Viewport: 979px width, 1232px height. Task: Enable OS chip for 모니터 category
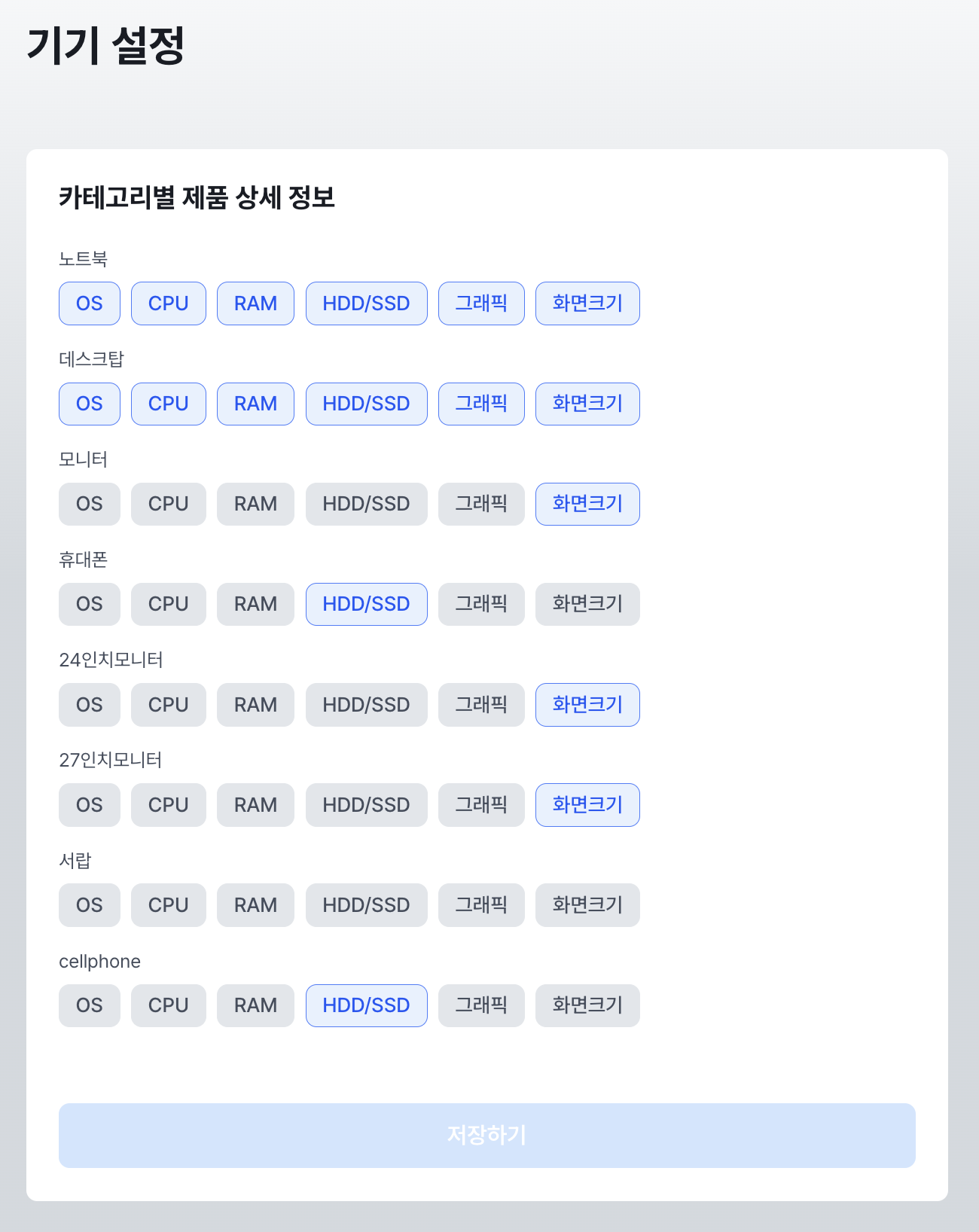pyautogui.click(x=90, y=504)
